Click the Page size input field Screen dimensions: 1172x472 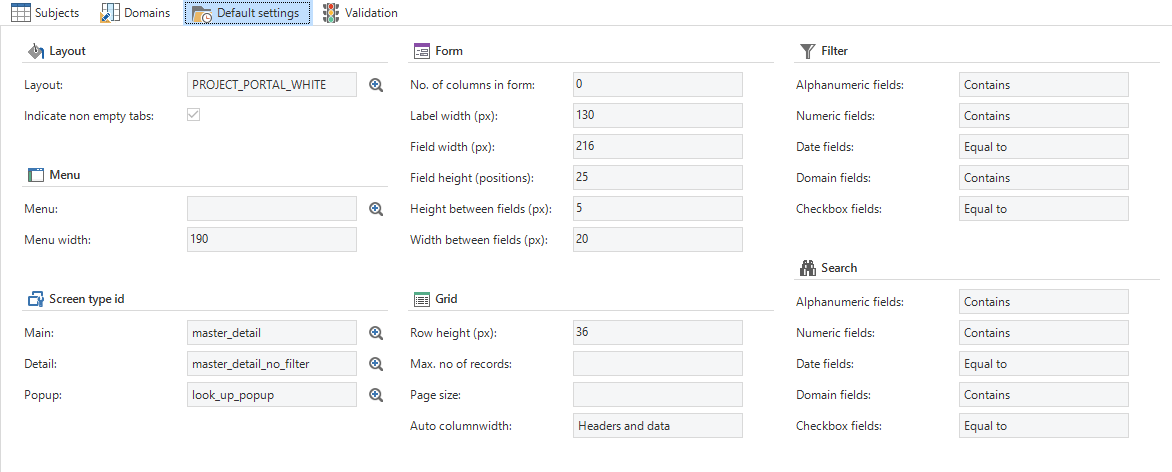pos(657,395)
